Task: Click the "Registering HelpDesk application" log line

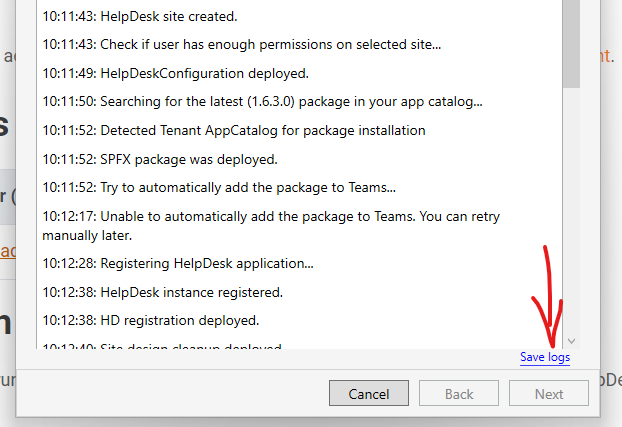Action: 178,264
